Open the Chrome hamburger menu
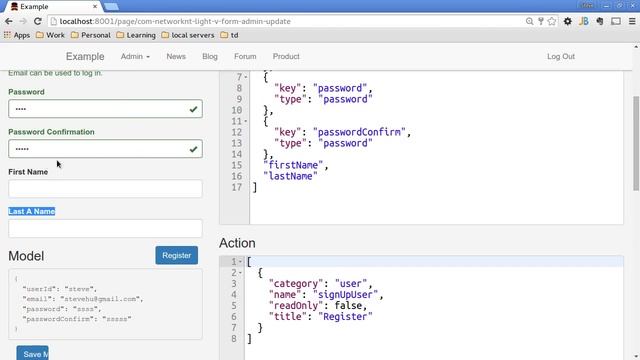The image size is (640, 360). [x=632, y=21]
